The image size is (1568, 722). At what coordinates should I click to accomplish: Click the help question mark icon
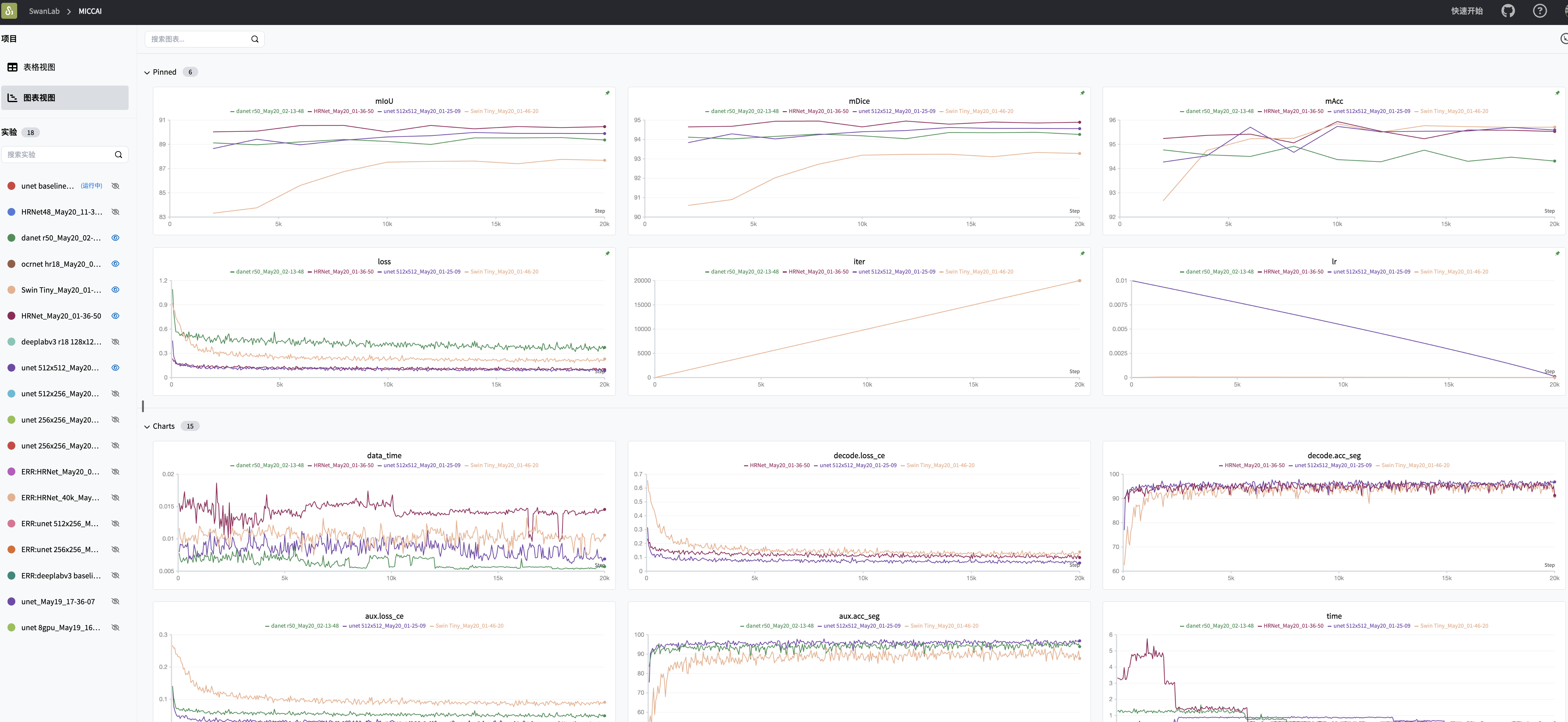click(1539, 11)
